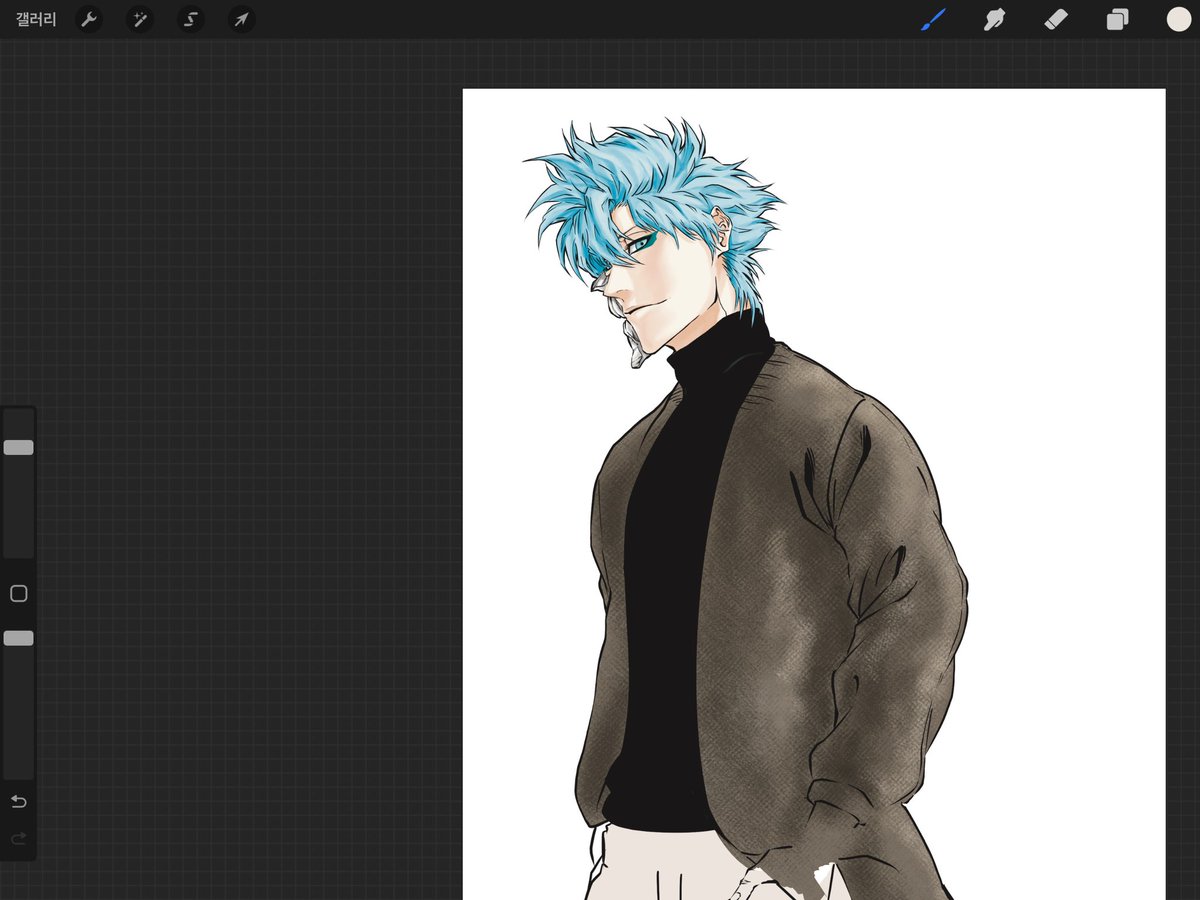This screenshot has height=900, width=1200.
Task: Tap the square Modify button in sidebar
Action: 18,594
